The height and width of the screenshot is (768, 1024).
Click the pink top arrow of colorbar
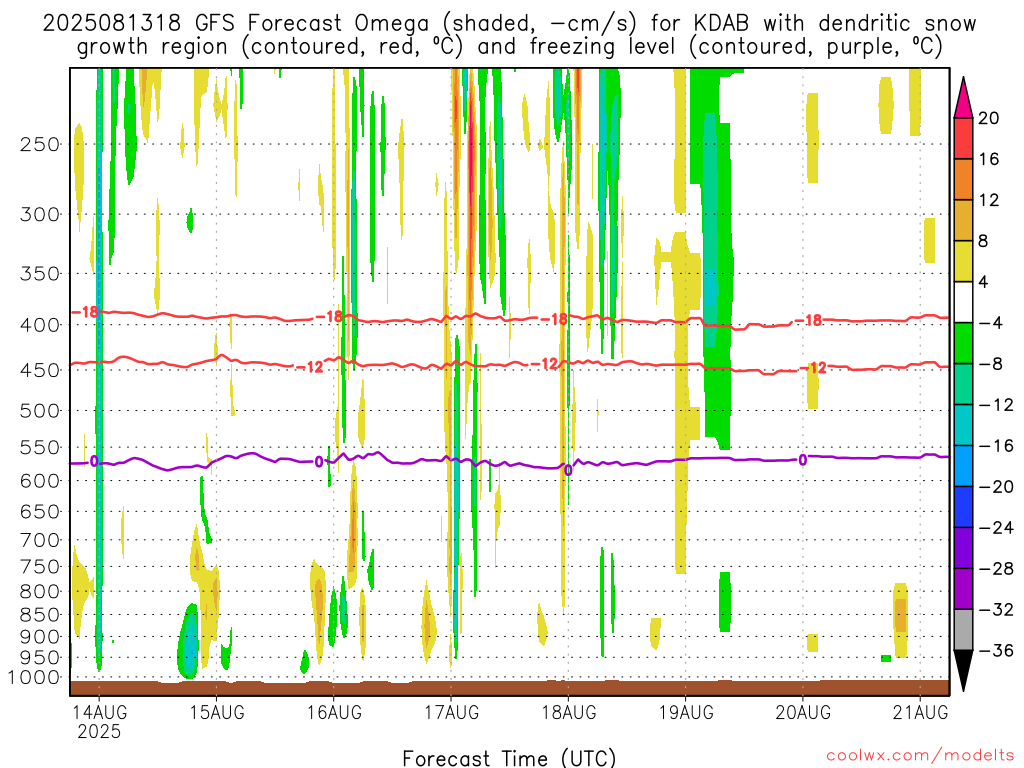[963, 98]
